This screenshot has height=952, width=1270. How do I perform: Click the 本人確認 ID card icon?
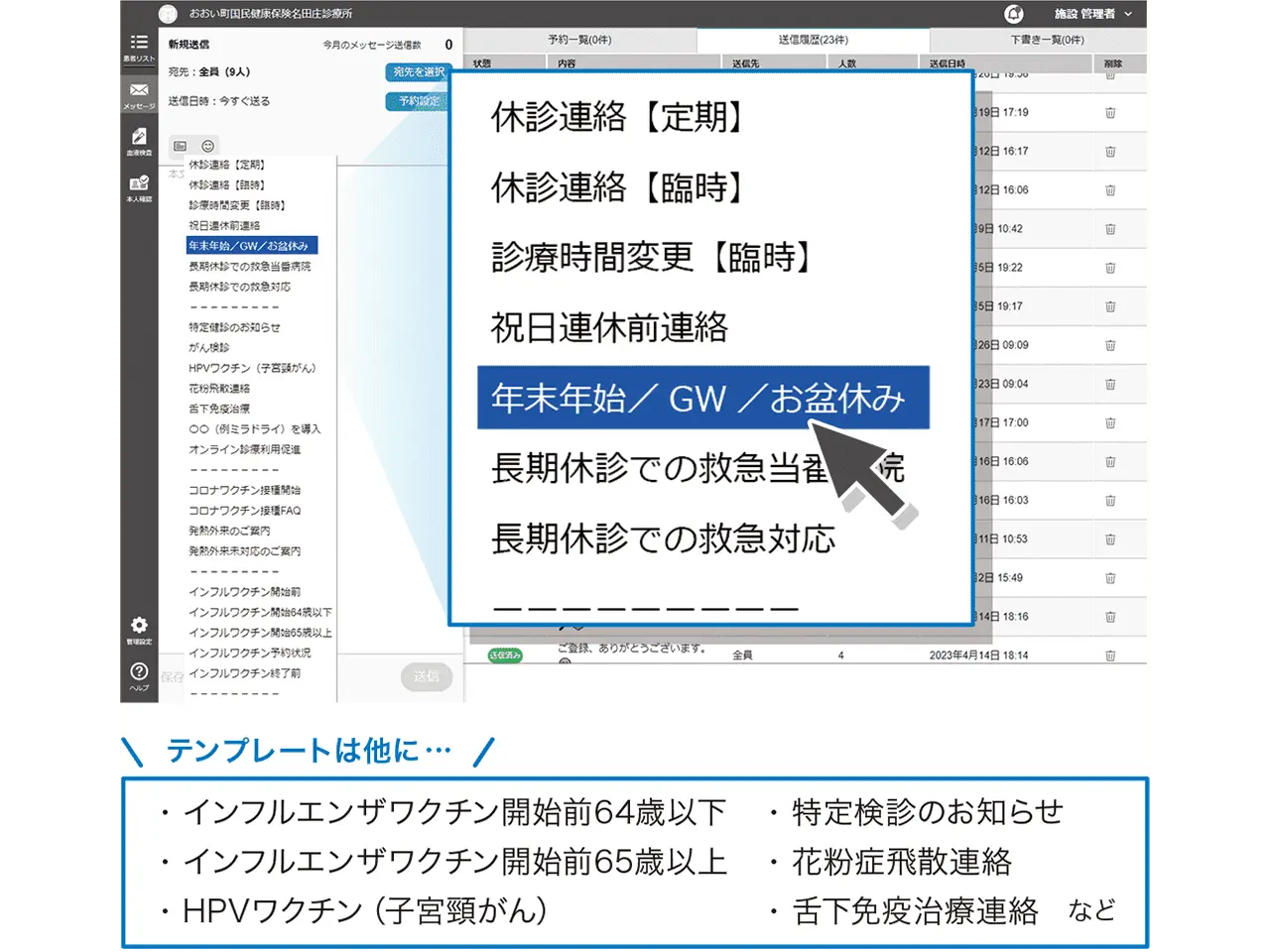[139, 187]
